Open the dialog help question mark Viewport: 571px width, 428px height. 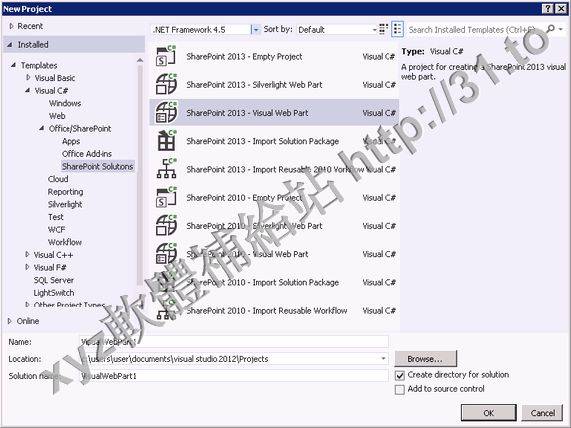click(x=548, y=9)
